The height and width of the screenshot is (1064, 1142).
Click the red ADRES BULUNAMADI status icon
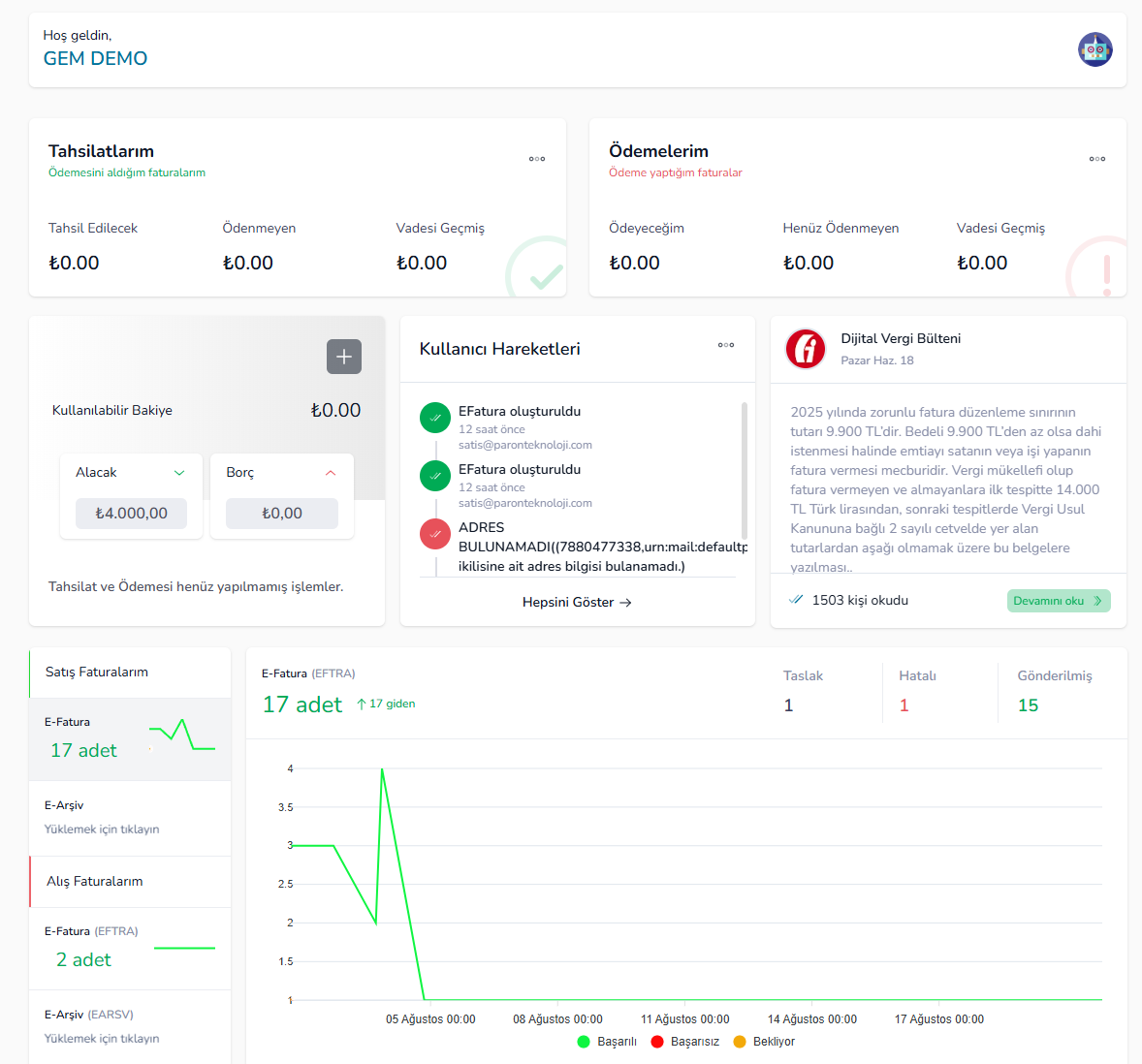click(x=435, y=534)
